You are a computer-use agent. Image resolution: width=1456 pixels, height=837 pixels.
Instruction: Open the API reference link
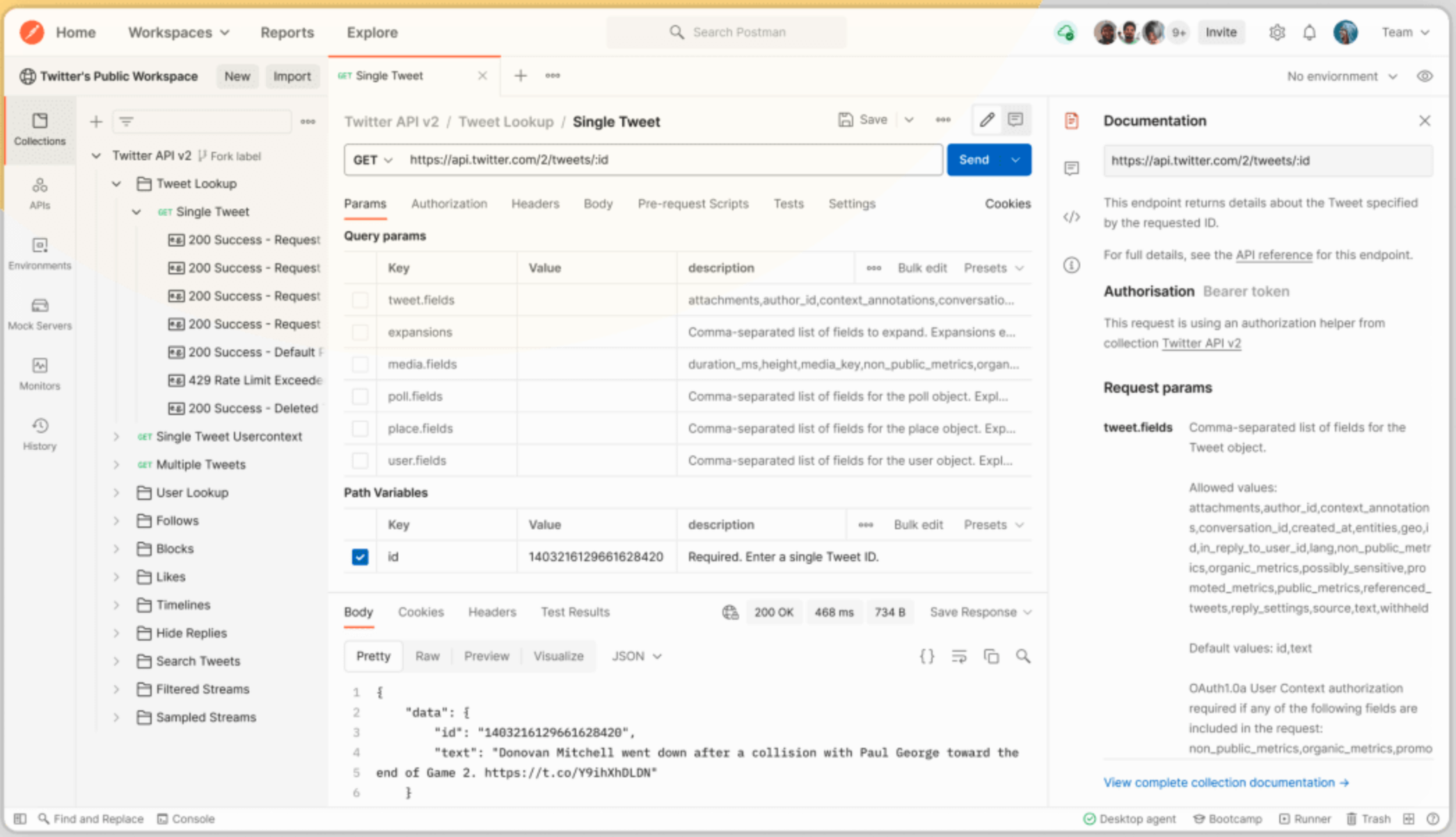point(1274,255)
